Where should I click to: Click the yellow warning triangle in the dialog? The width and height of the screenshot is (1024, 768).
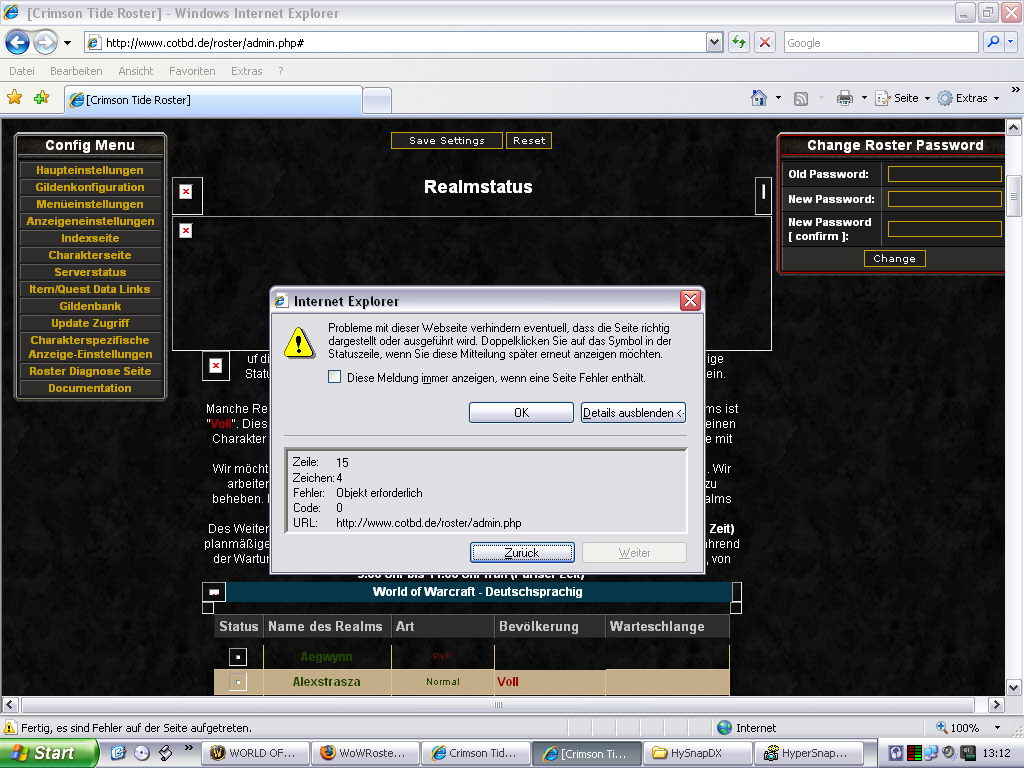pos(300,343)
